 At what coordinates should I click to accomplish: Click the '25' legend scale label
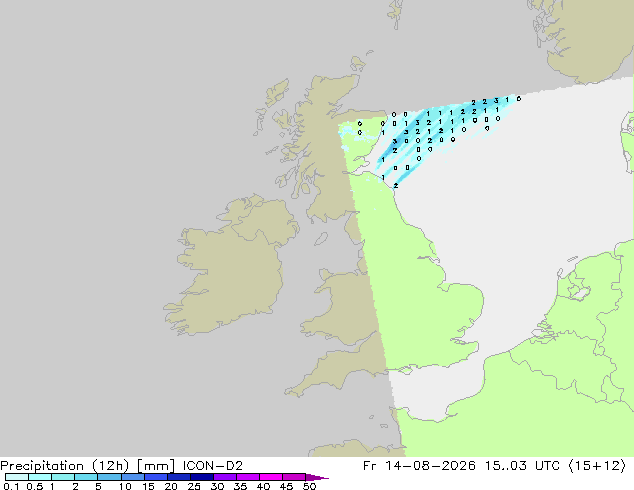pos(194,486)
